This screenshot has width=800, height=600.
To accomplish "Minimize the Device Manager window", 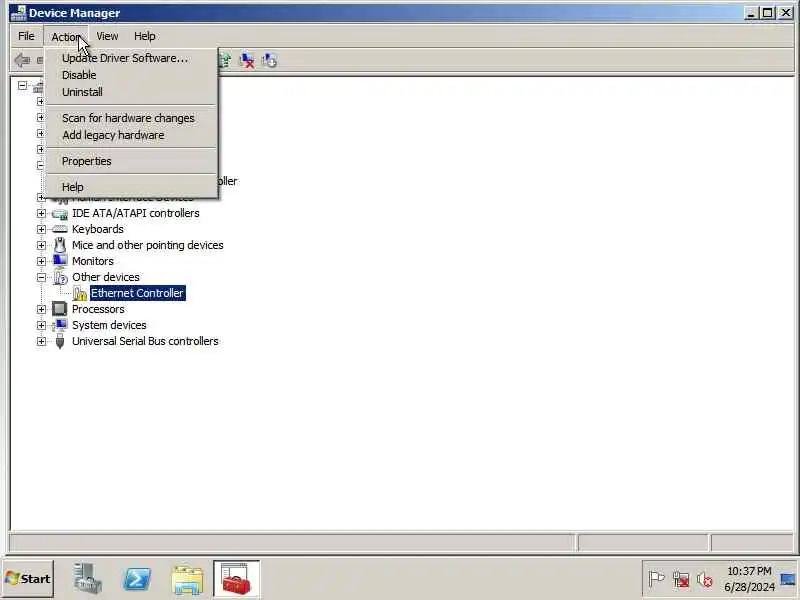I will point(751,13).
